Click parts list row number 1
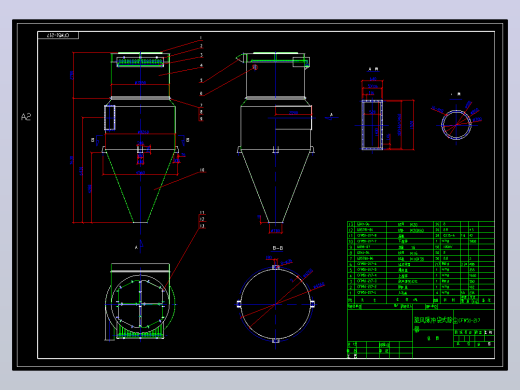The width and height of the screenshot is (520, 390). [421, 292]
